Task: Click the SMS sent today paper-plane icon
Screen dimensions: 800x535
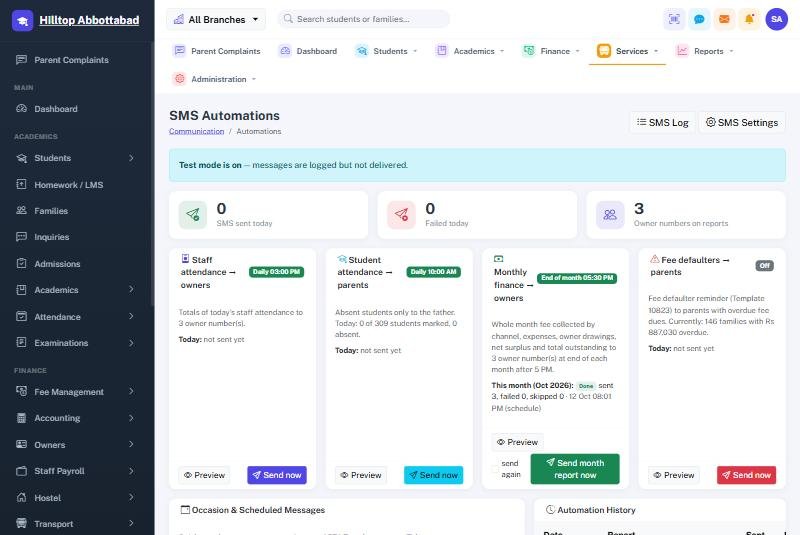Action: 193,215
